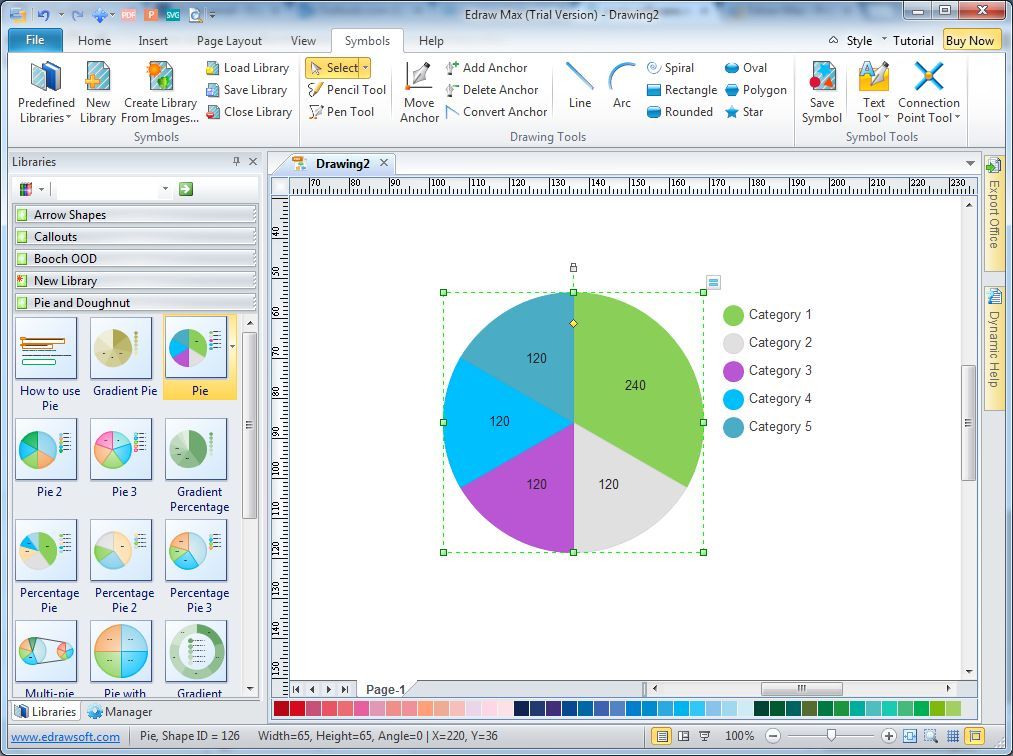Select the Line drawing tool

coord(579,89)
